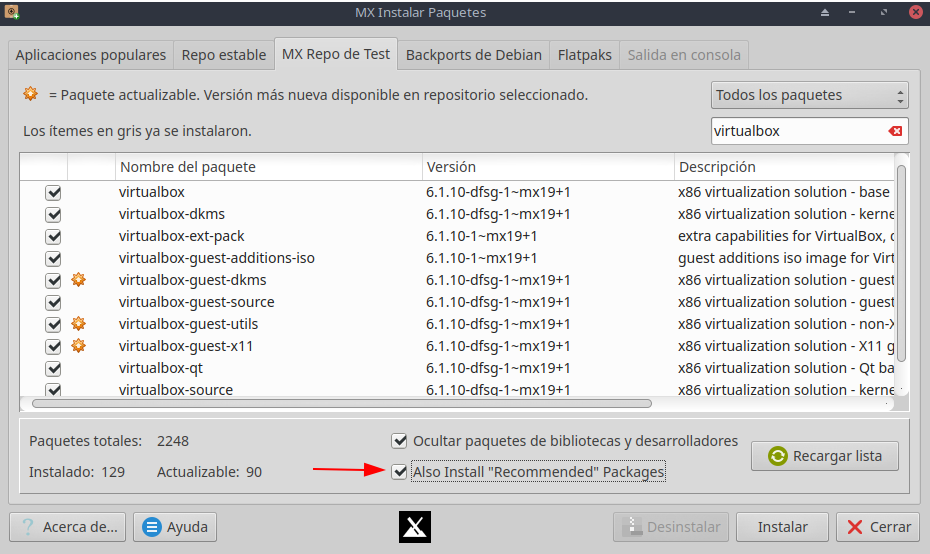Toggle Also Install Recommended Packages checkbox
Image resolution: width=930 pixels, height=554 pixels.
399,472
